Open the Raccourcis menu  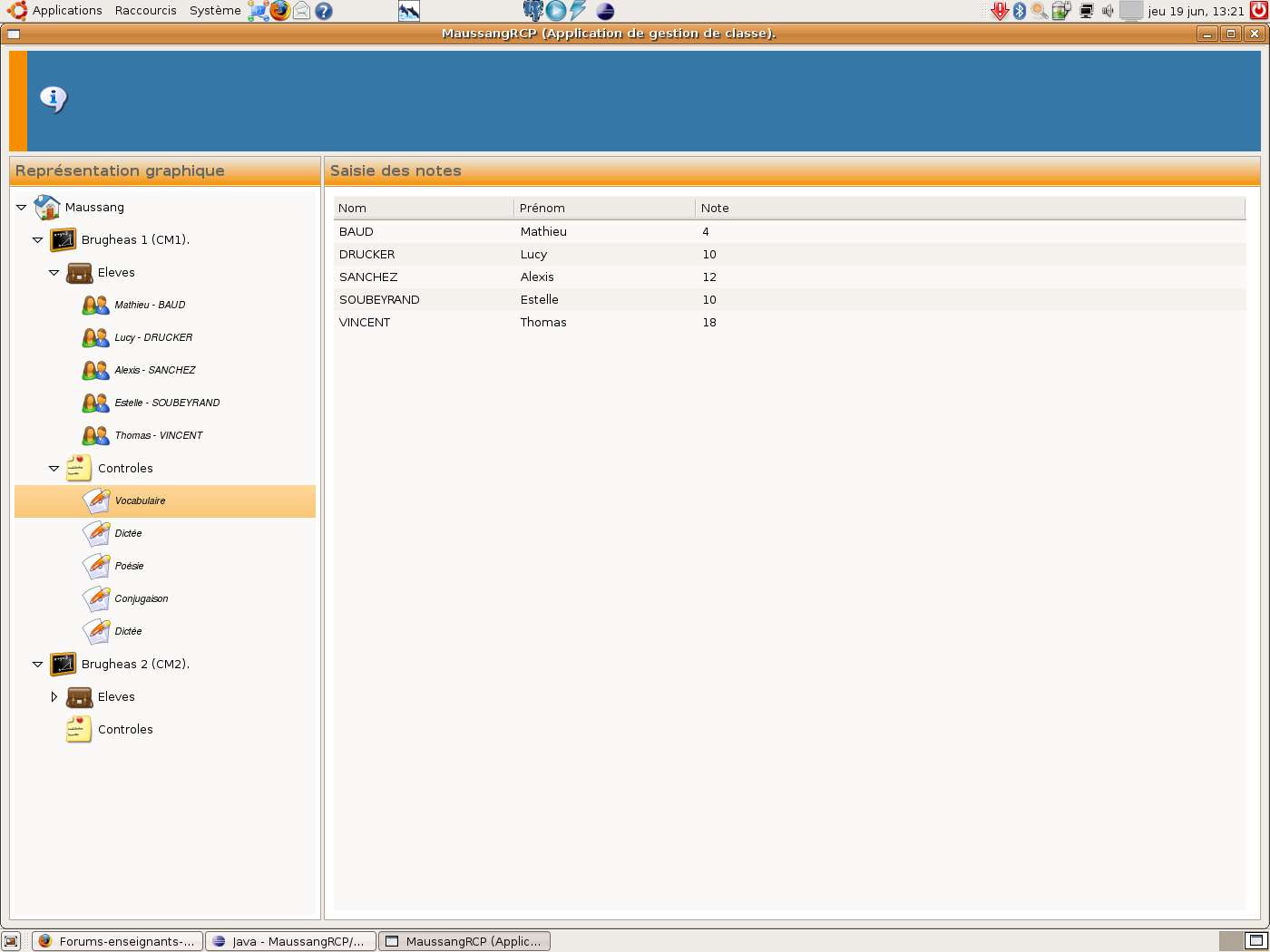pyautogui.click(x=146, y=11)
